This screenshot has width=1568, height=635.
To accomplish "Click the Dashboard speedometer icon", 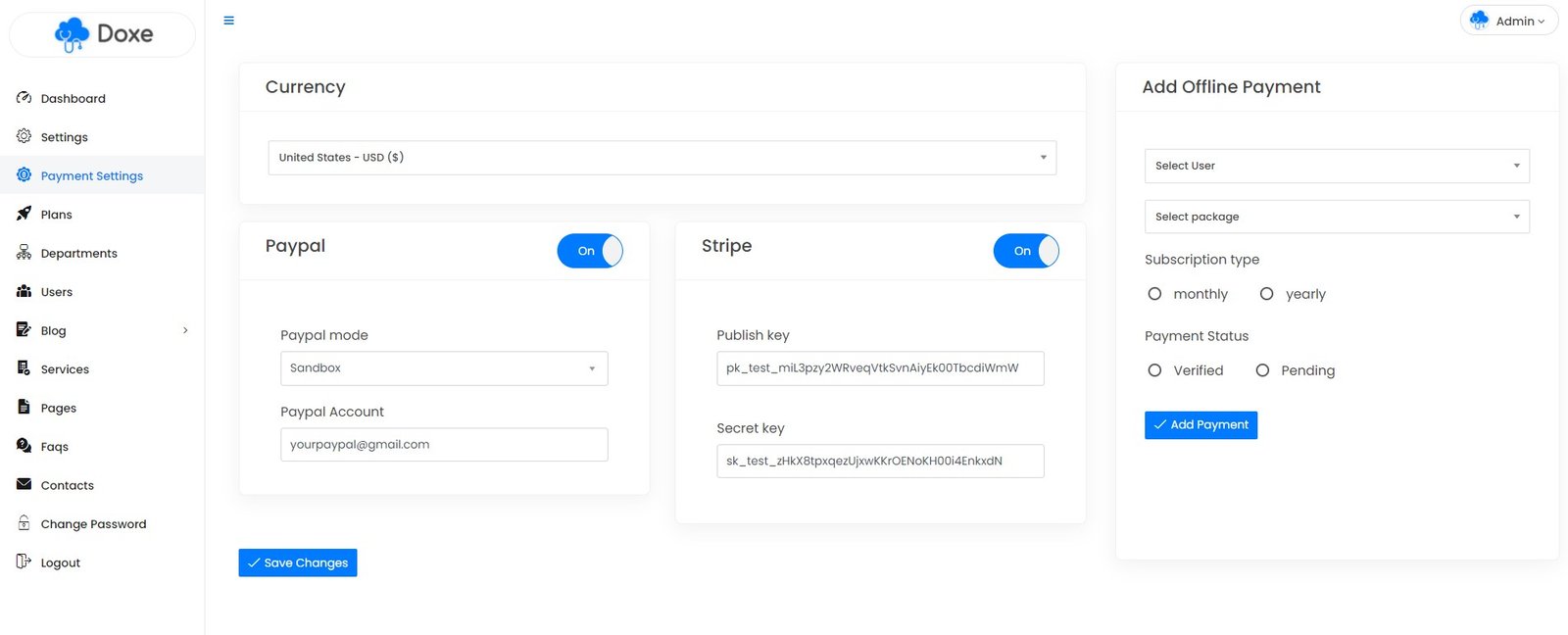I will pos(24,98).
